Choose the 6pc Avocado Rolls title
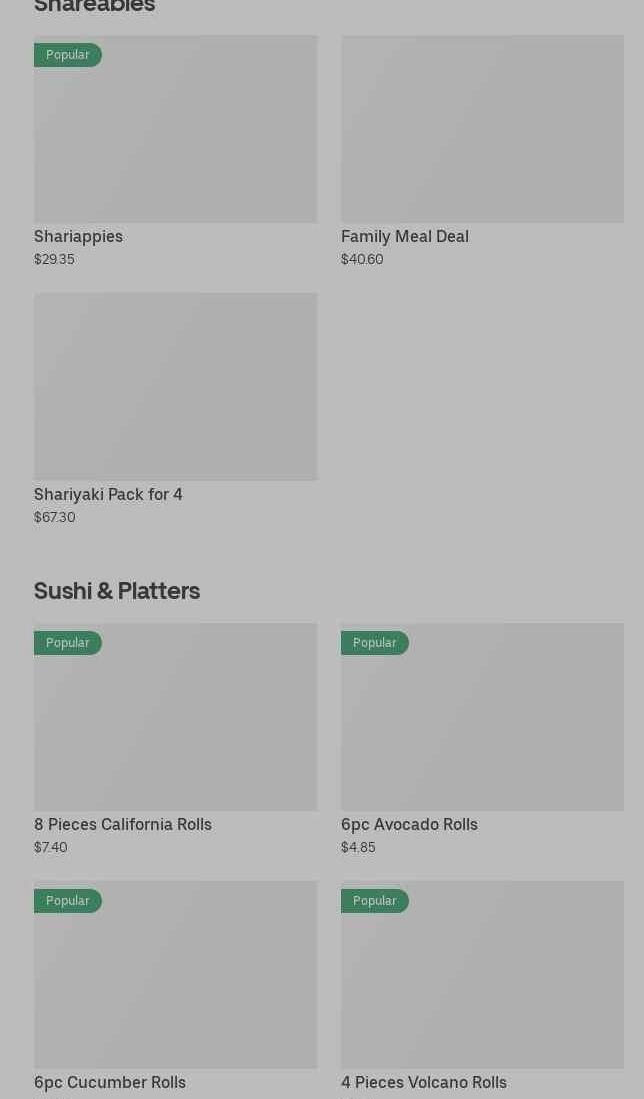Screen dimensions: 644x1099 pyautogui.click(x=409, y=824)
